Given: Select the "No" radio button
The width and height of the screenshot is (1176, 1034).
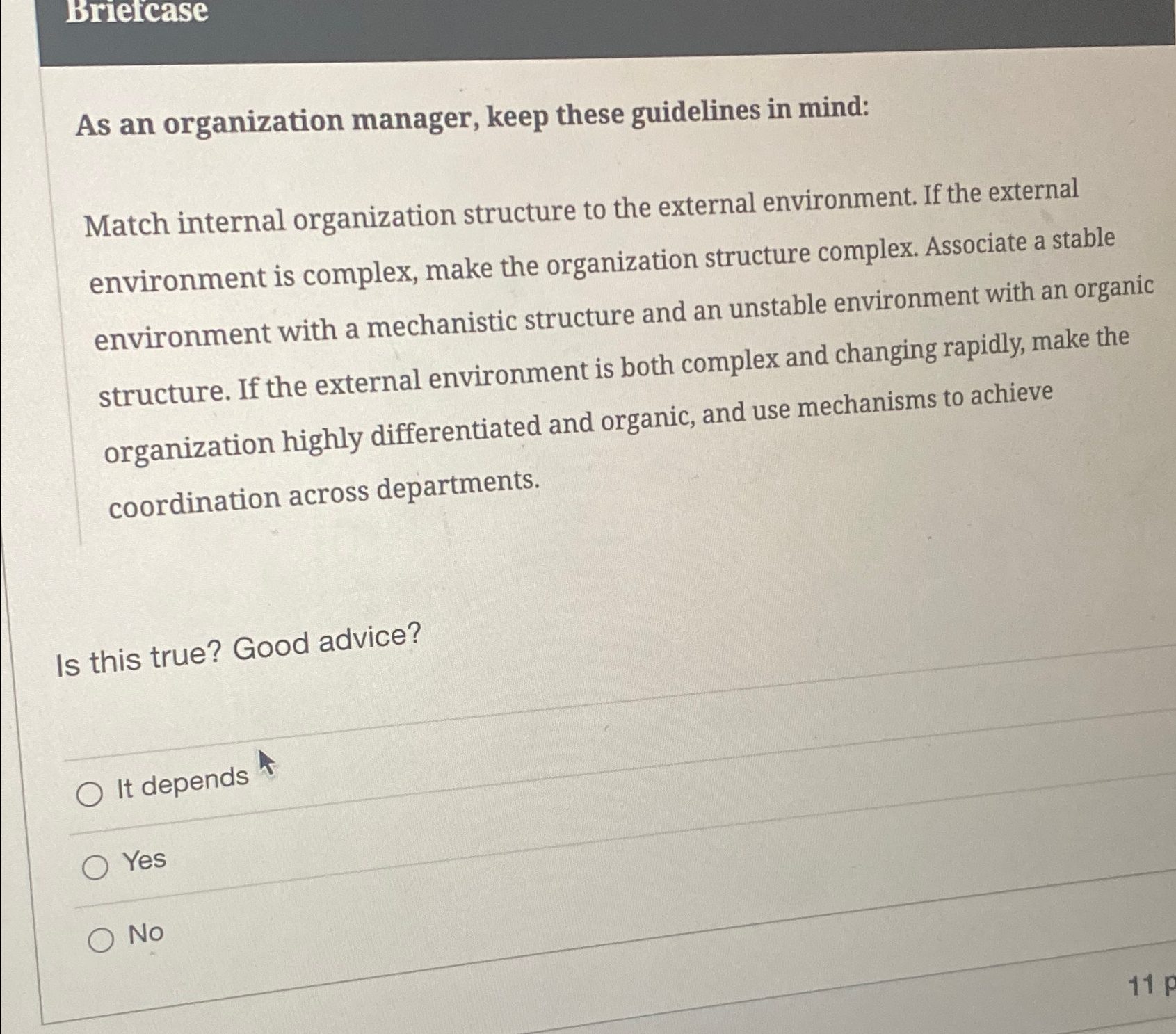Looking at the screenshot, I should click(x=102, y=939).
